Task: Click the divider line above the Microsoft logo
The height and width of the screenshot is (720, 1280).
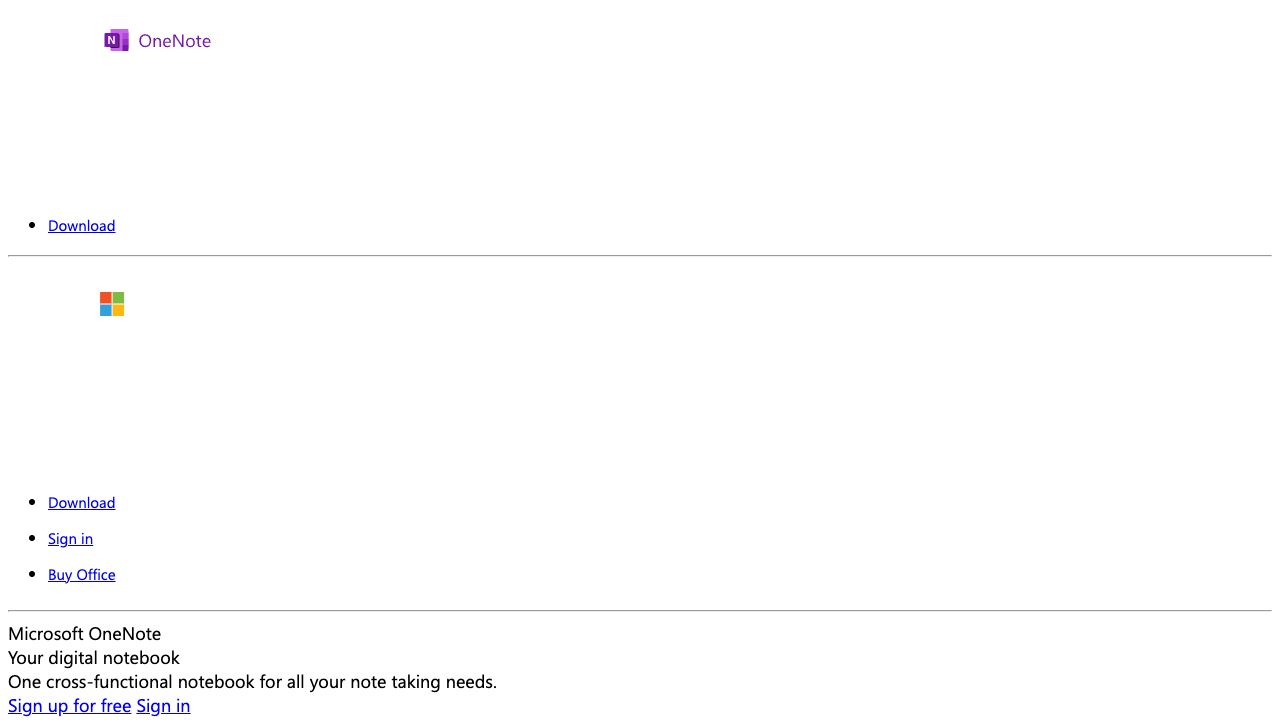Action: [640, 256]
